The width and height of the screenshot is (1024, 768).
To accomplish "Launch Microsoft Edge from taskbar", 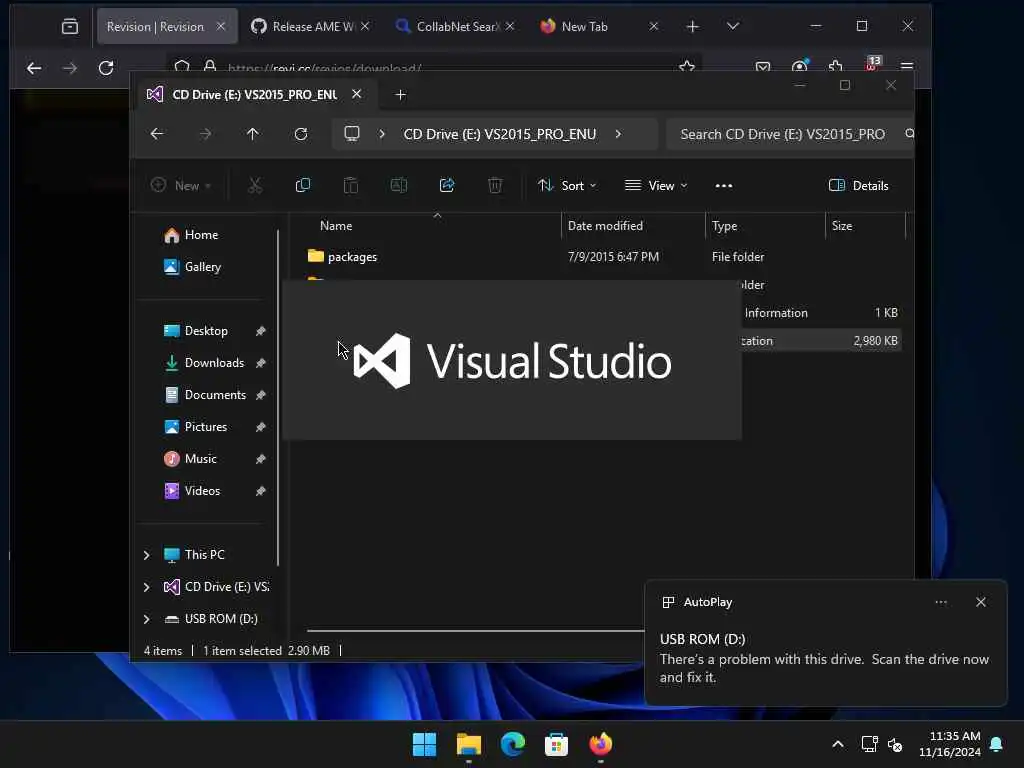I will pos(513,744).
